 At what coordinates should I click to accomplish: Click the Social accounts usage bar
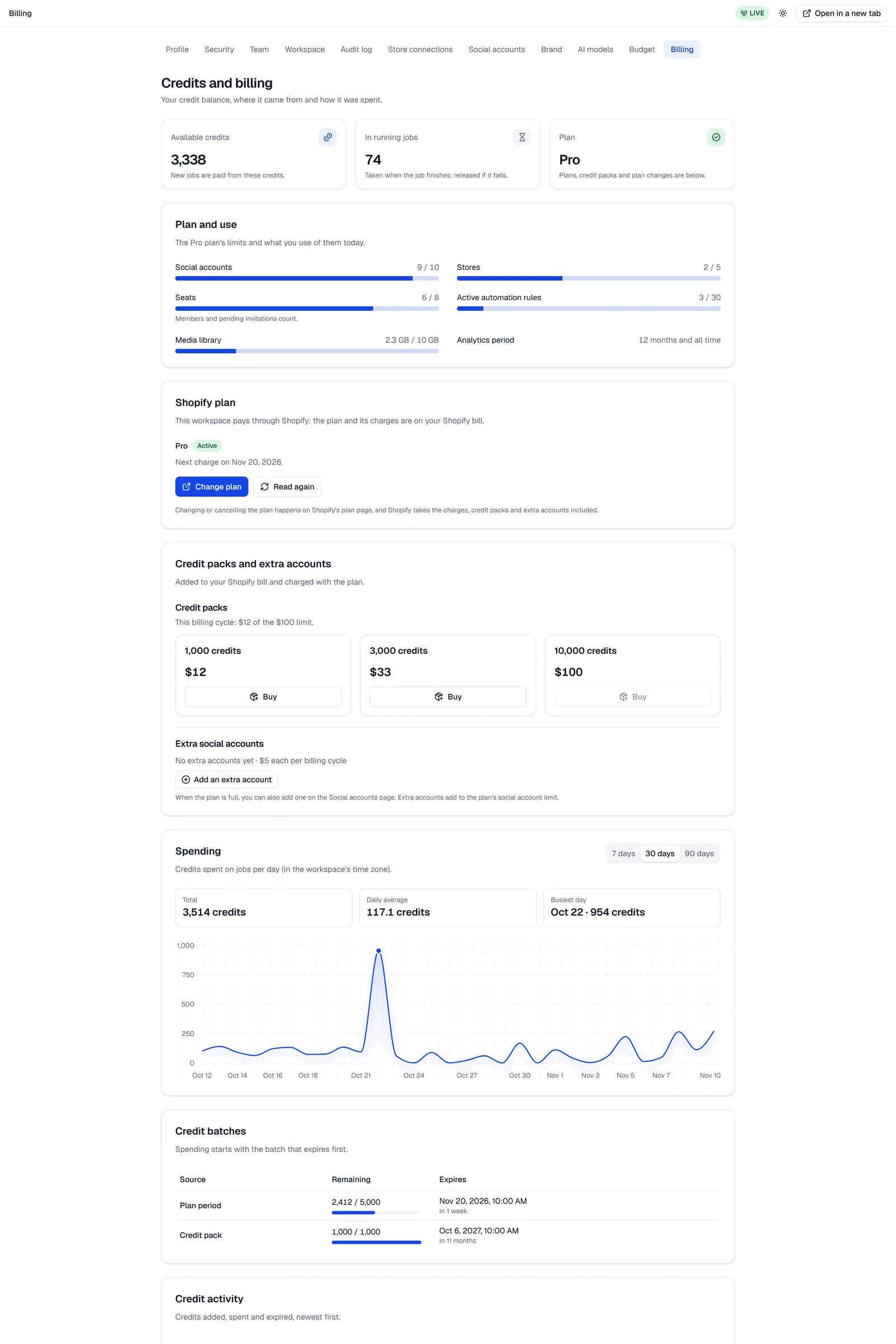coord(307,278)
